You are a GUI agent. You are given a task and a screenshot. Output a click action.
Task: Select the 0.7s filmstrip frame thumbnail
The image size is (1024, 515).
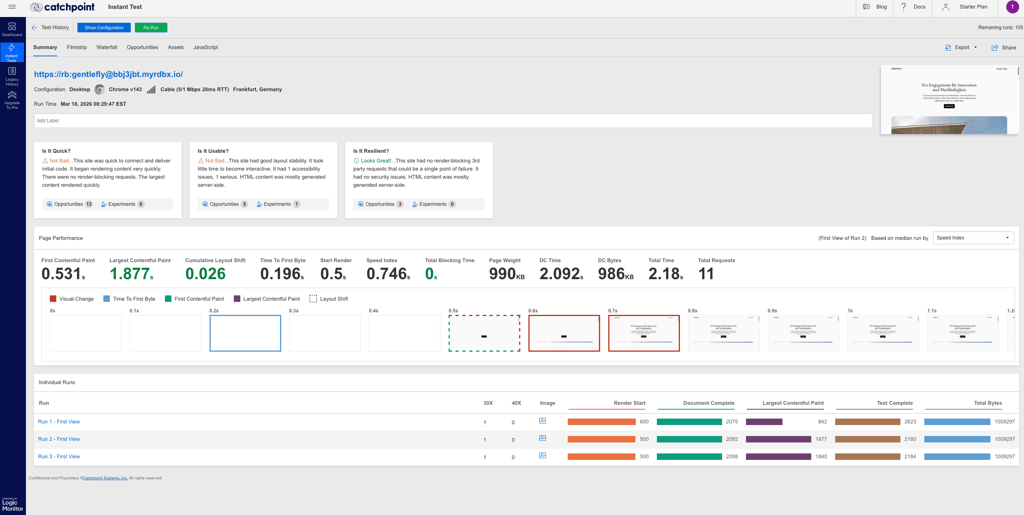(x=644, y=333)
